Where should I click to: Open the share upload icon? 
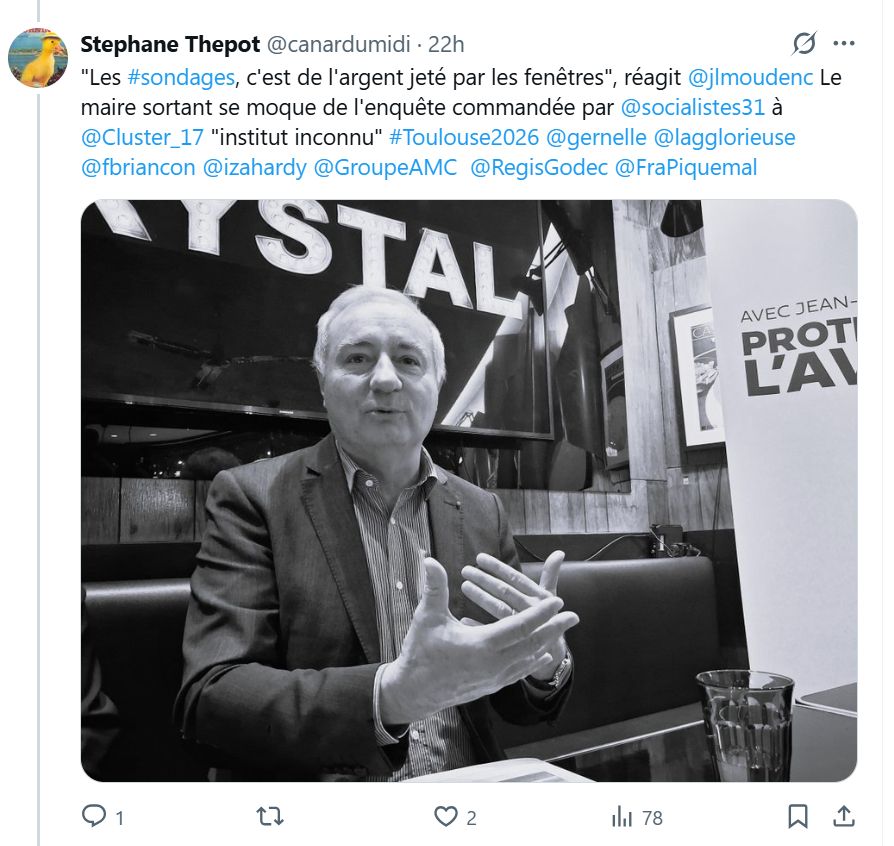[x=844, y=816]
